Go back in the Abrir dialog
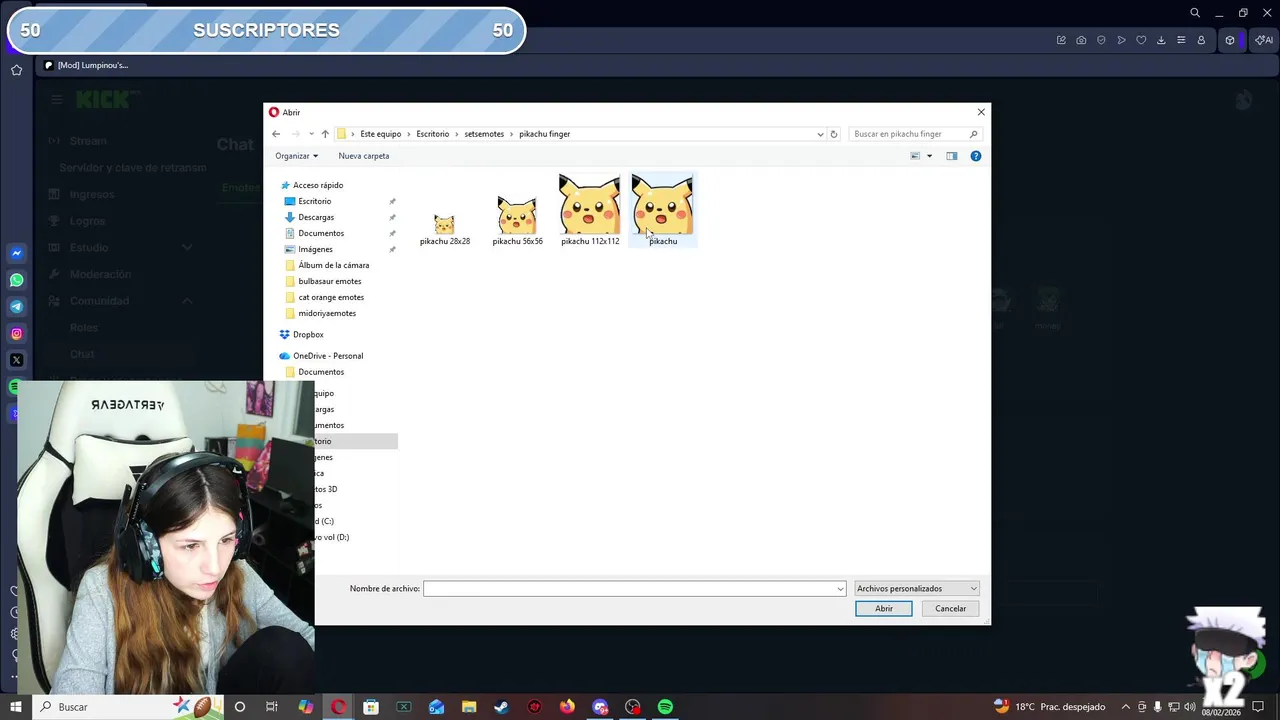1280x720 pixels. coord(276,134)
